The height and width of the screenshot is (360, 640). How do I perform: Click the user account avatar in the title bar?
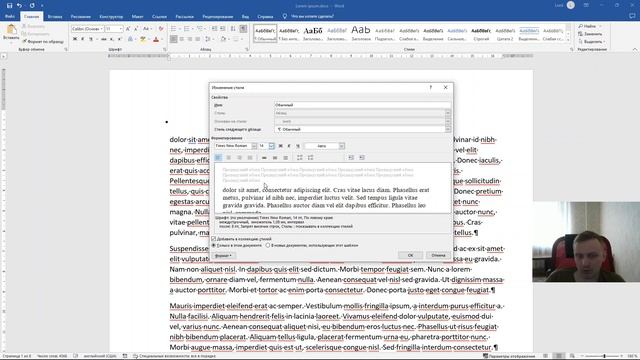(571, 5)
